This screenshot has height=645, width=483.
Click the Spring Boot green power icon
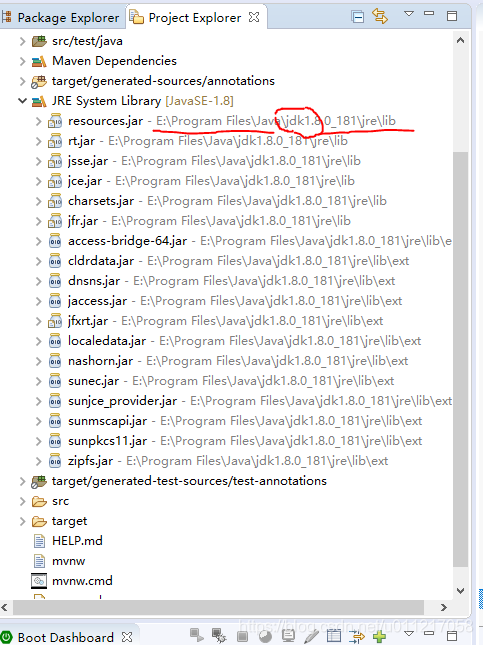coord(6,637)
